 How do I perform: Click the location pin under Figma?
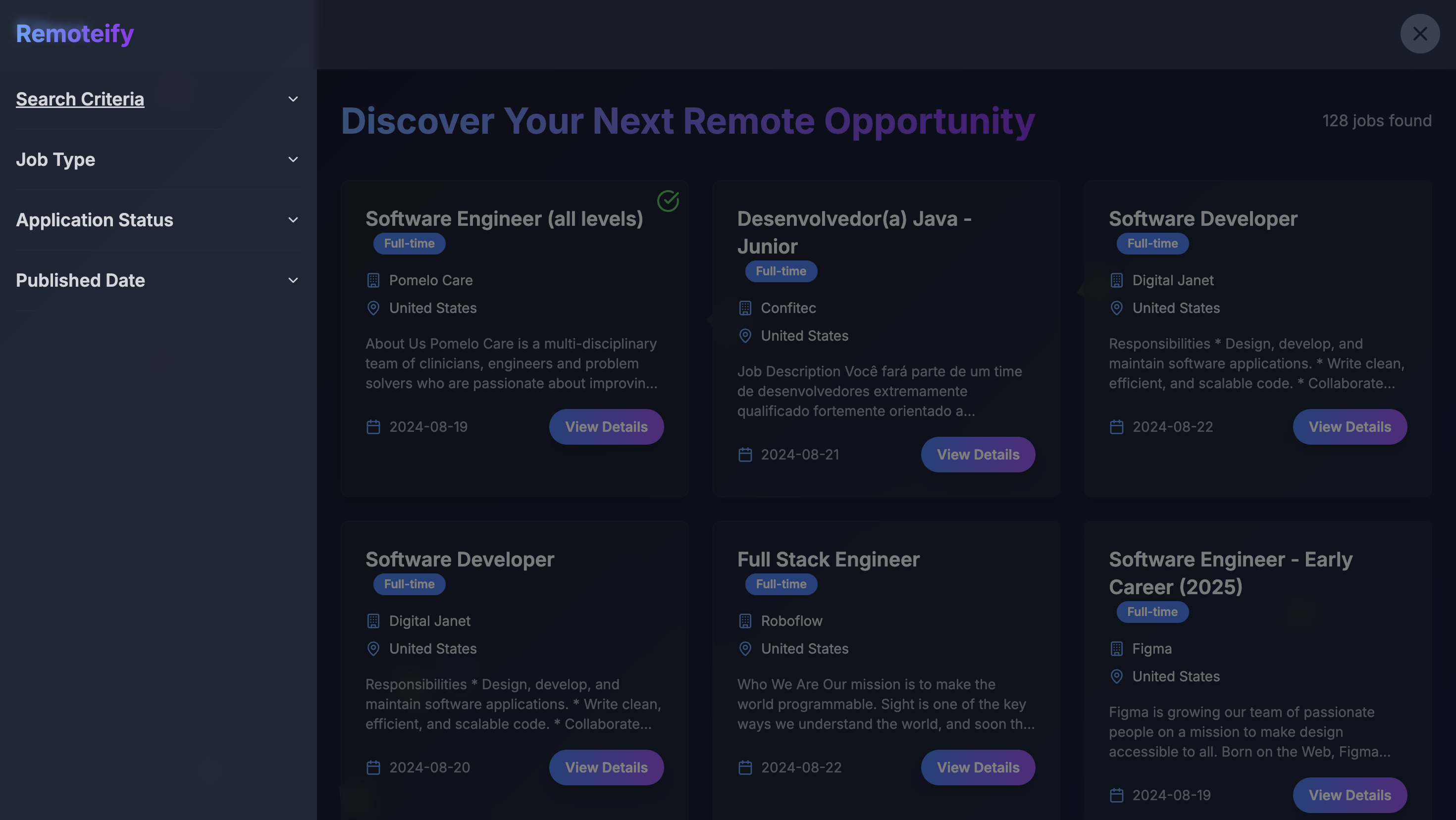[x=1116, y=676]
